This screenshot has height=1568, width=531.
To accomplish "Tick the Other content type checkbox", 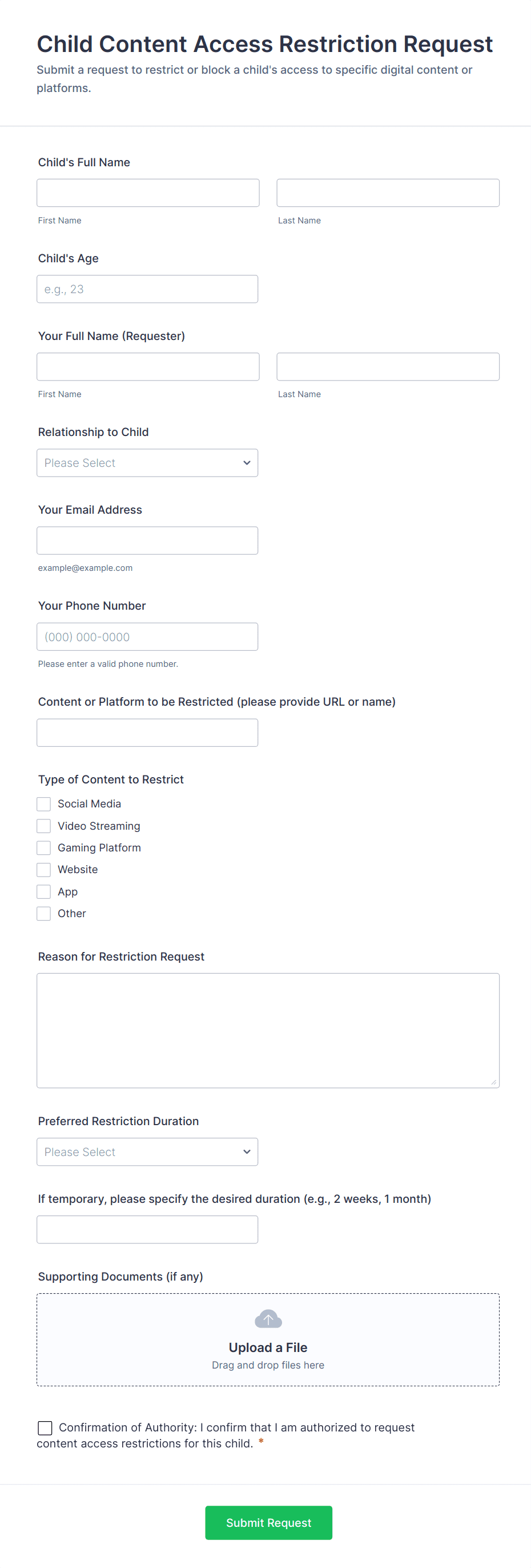I will point(44,914).
